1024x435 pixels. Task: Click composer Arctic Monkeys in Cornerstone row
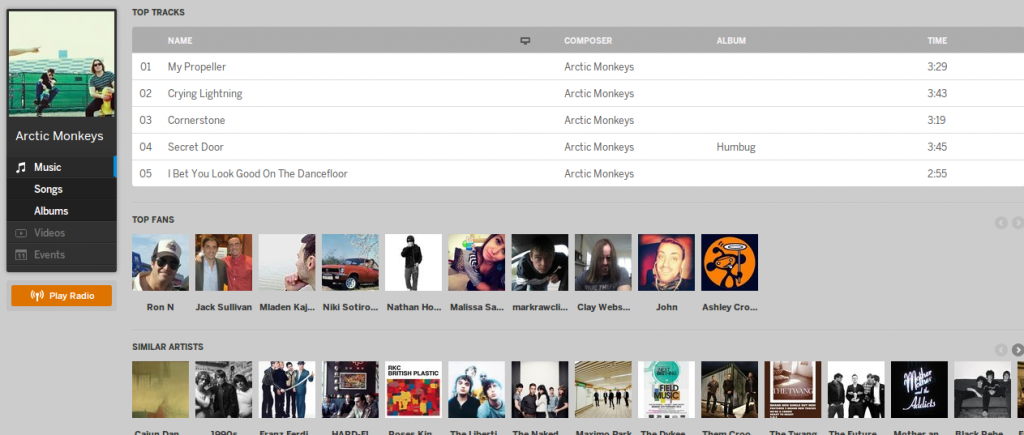click(599, 120)
